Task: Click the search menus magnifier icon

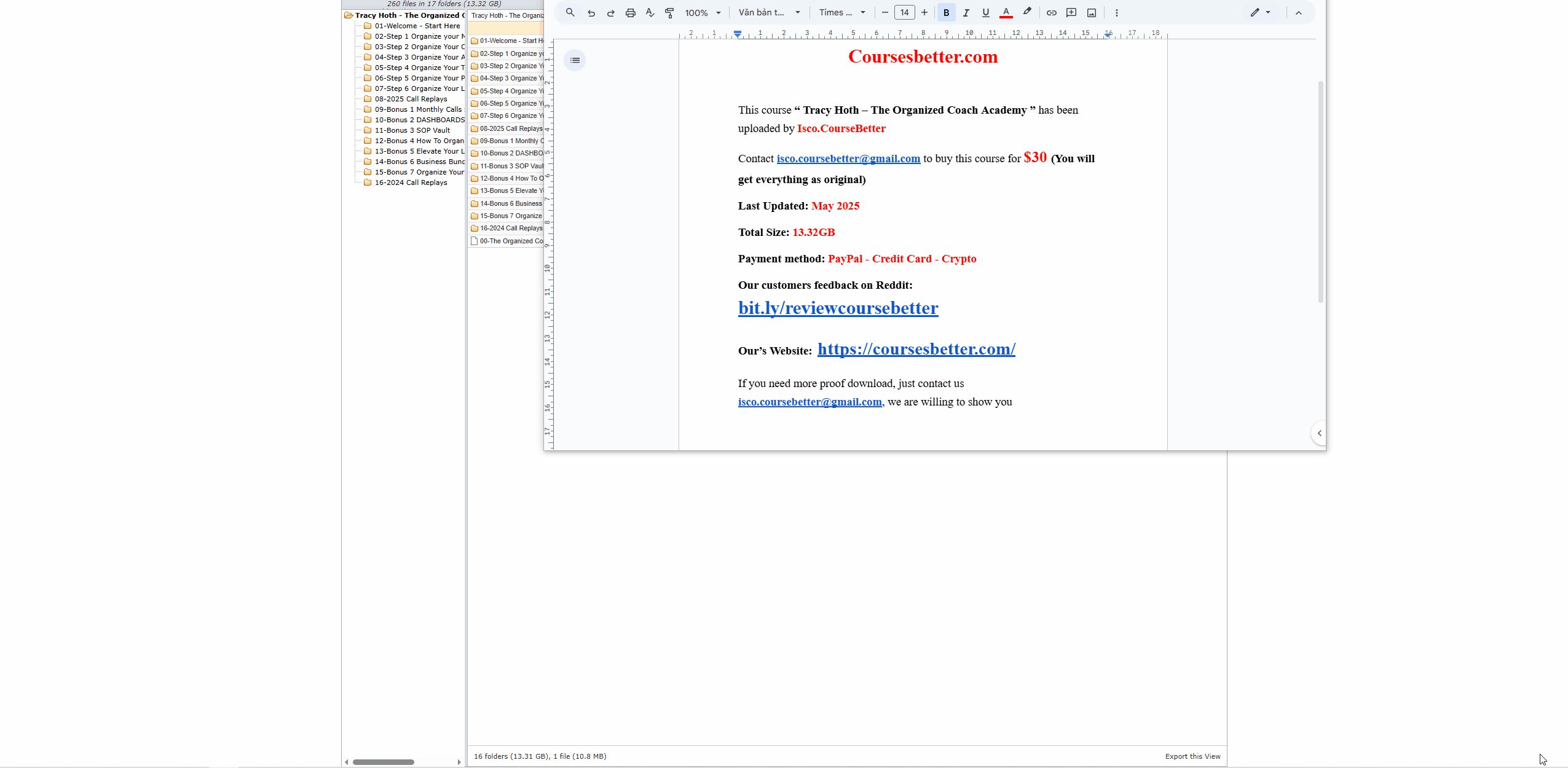Action: click(x=570, y=12)
